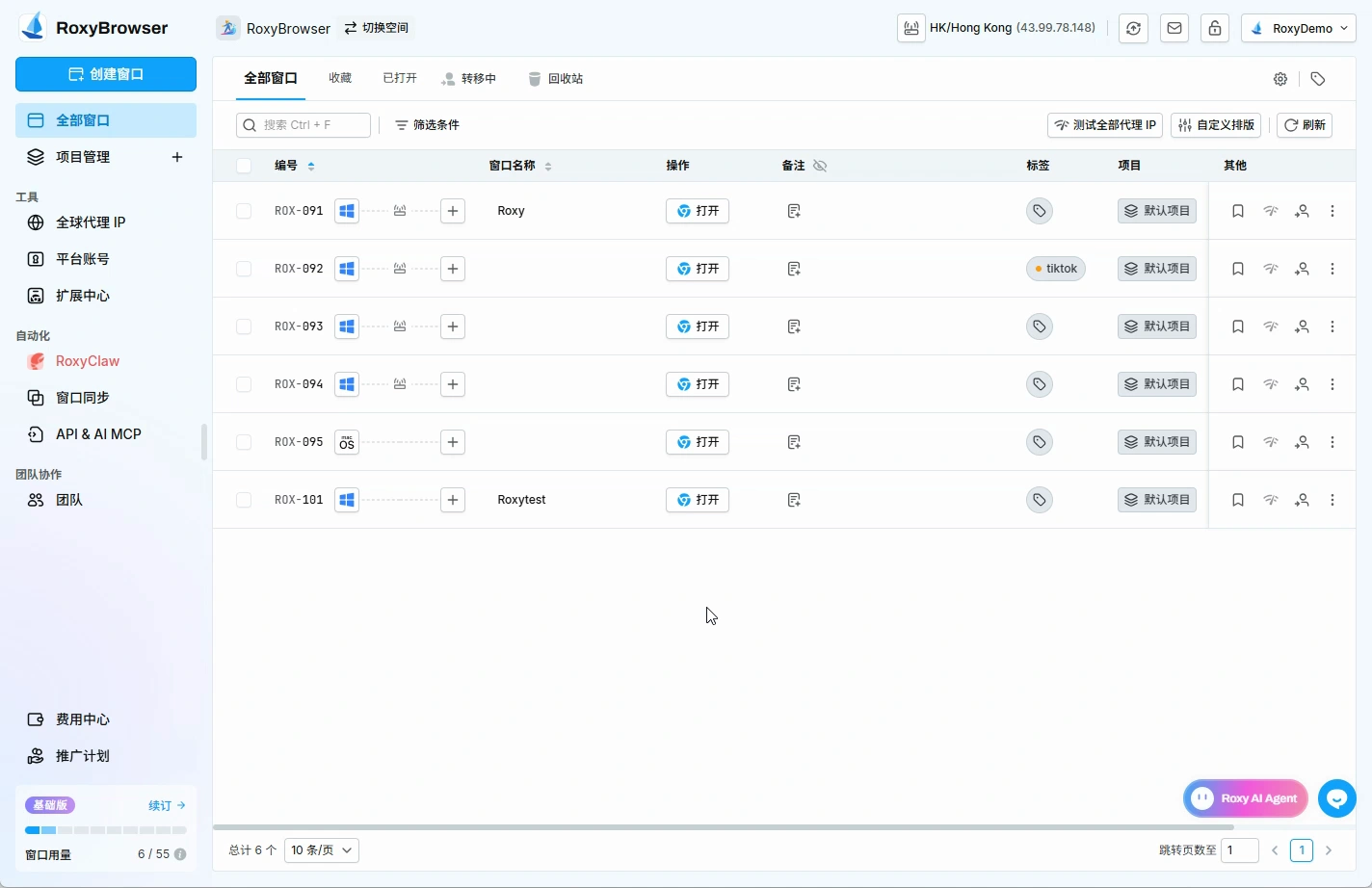Check the ROX-094 row checkbox
The width and height of the screenshot is (1372, 888).
pyautogui.click(x=244, y=384)
